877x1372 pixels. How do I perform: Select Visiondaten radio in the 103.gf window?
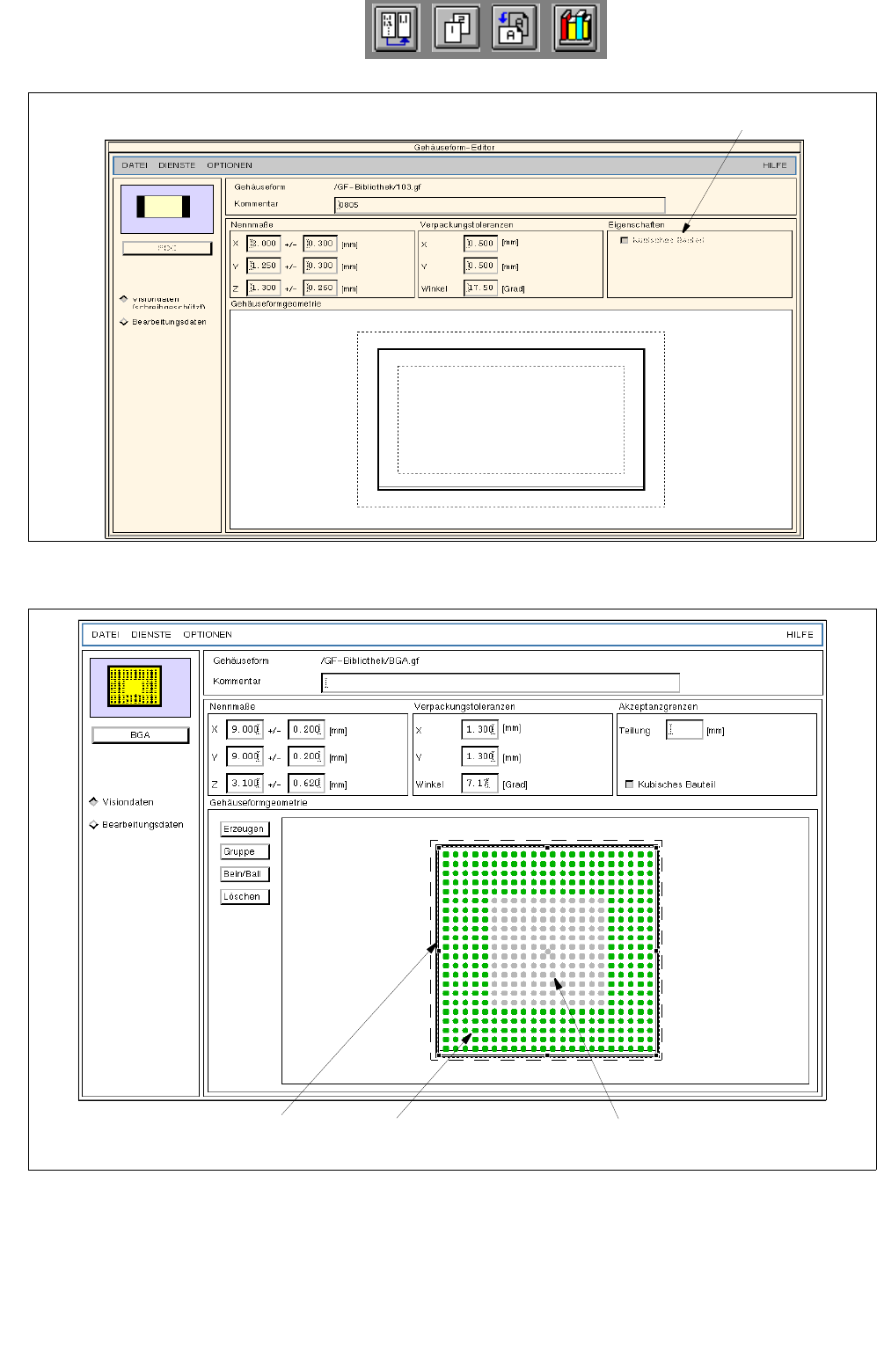point(124,299)
